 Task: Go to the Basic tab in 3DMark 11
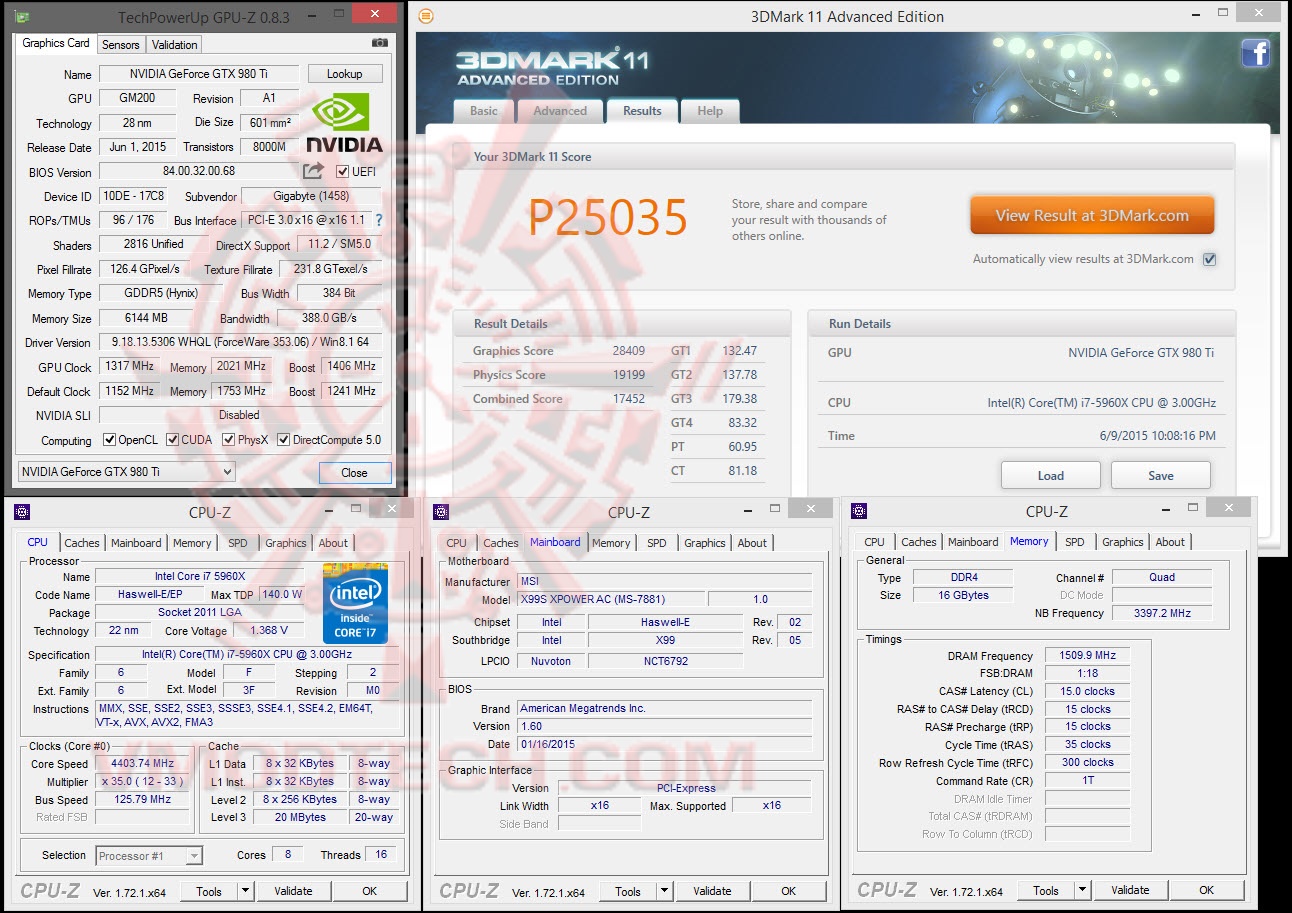point(484,111)
